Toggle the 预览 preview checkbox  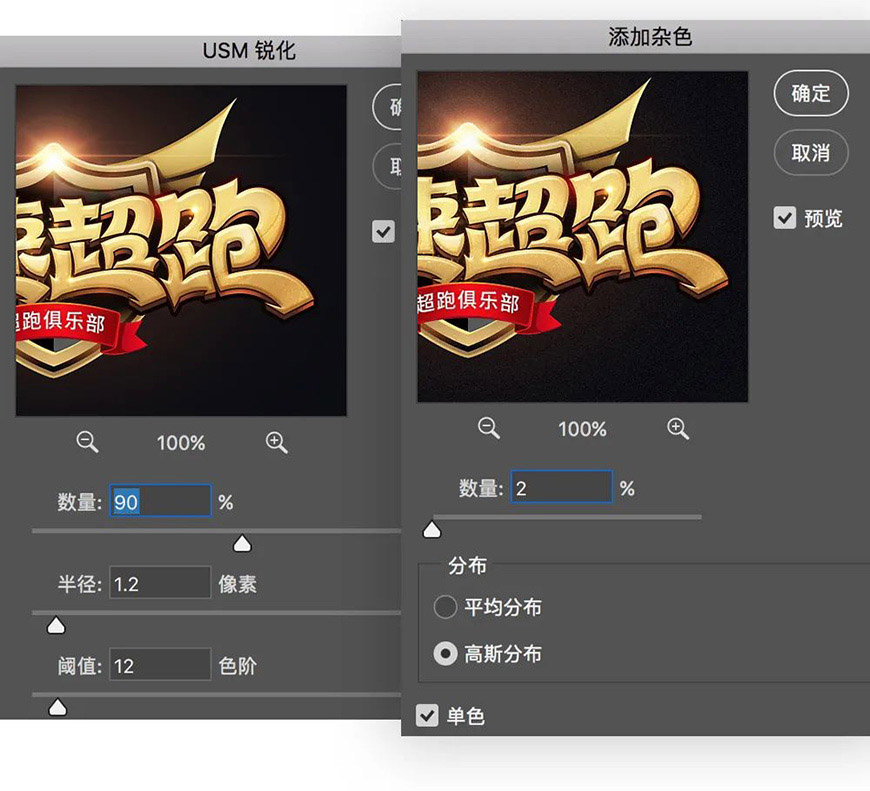tap(785, 219)
